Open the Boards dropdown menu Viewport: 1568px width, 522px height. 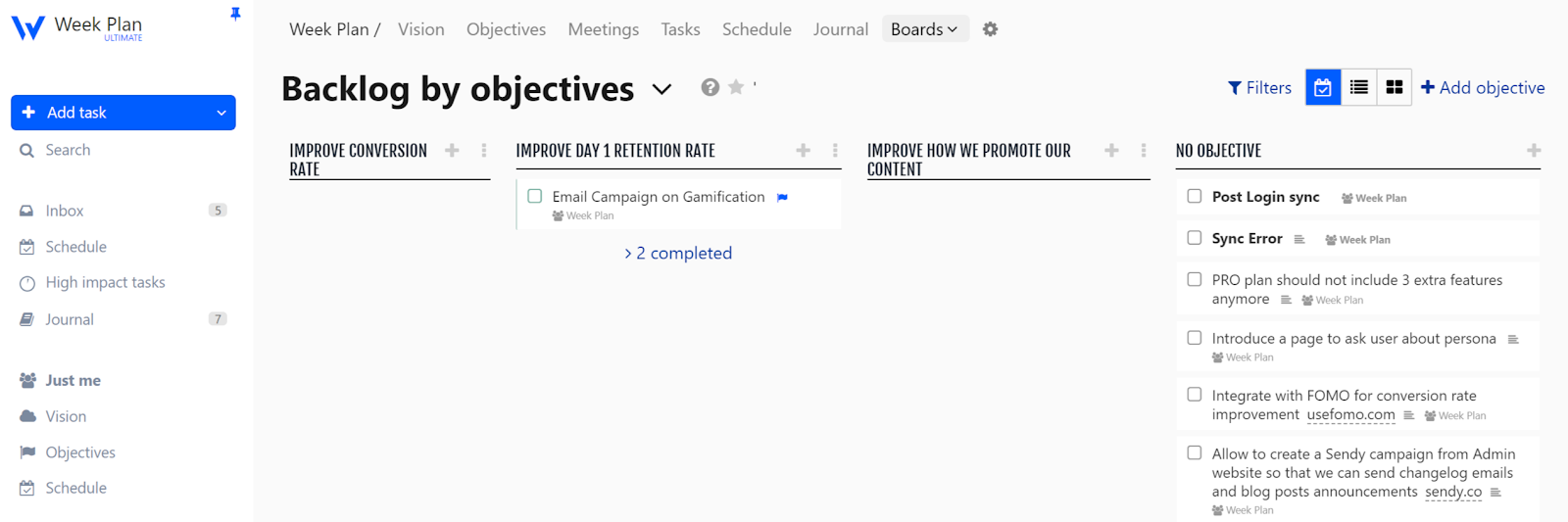924,29
